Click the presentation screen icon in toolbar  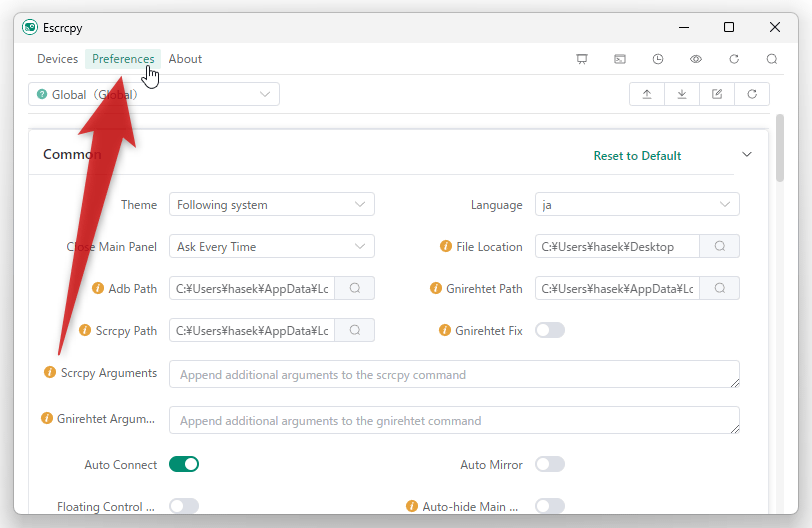(x=582, y=59)
